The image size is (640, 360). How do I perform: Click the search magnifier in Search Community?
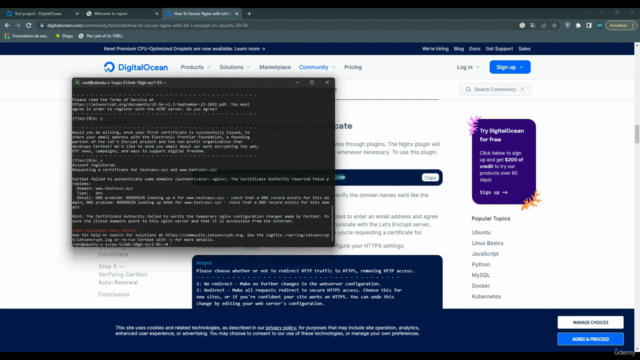468,89
